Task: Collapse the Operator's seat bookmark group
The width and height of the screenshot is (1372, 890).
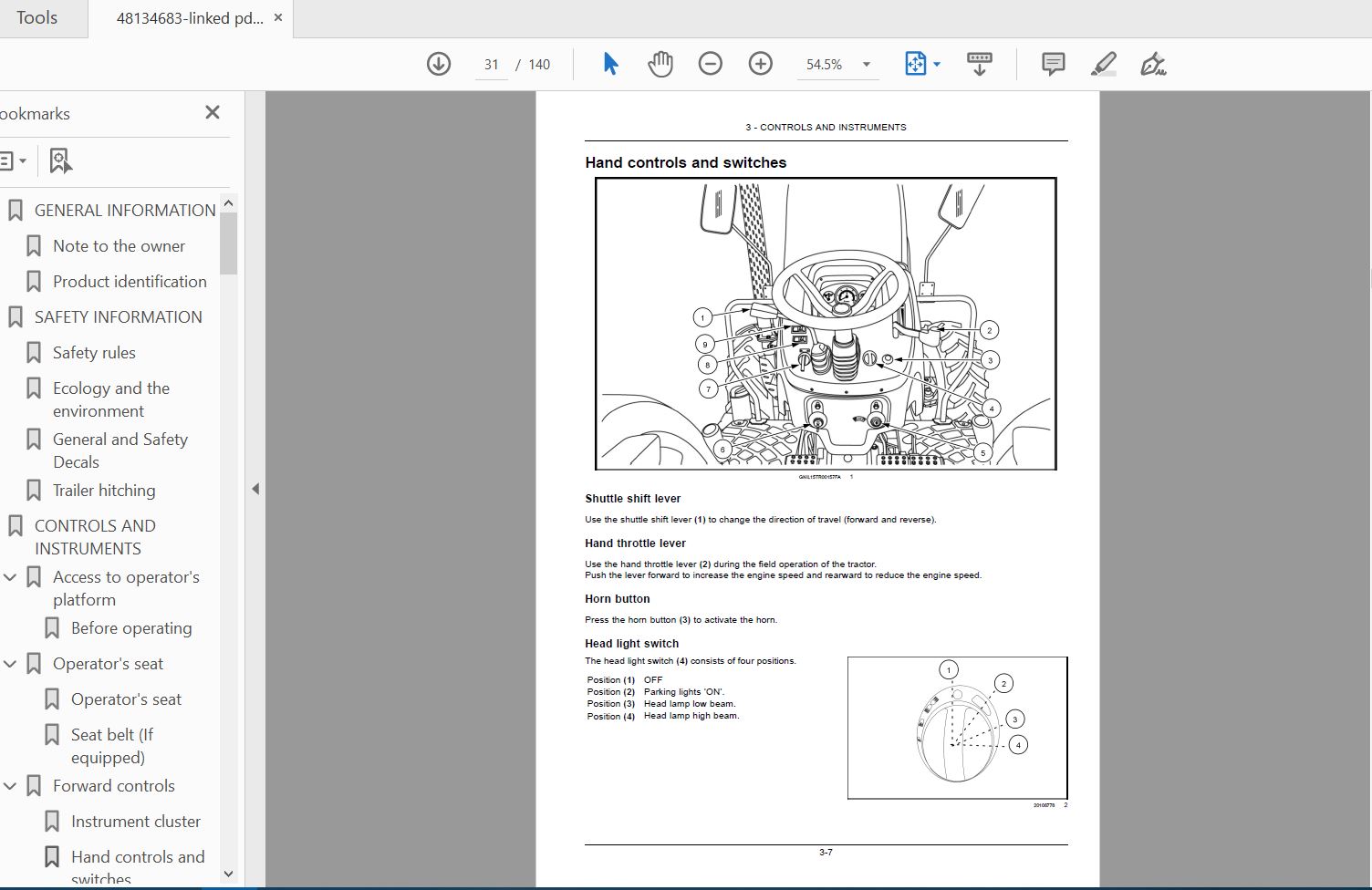Action: (10, 663)
